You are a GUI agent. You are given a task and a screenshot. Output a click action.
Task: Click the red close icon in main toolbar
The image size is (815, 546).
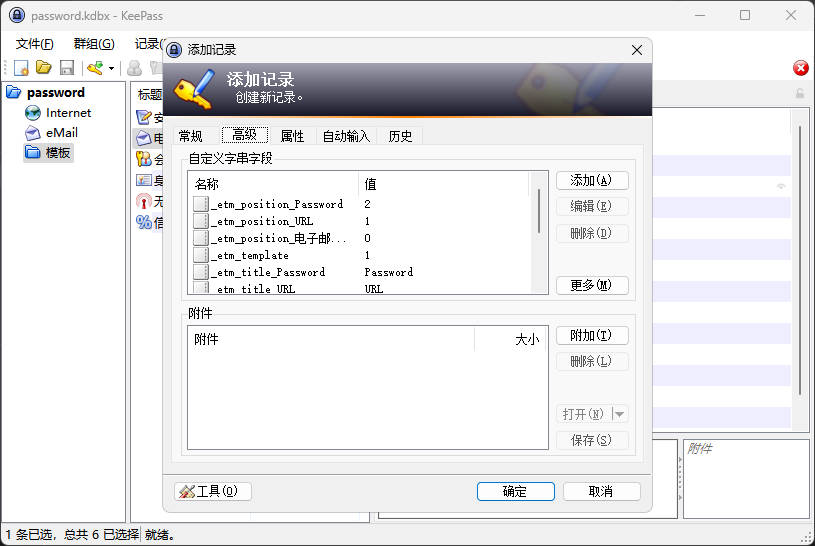[x=800, y=68]
